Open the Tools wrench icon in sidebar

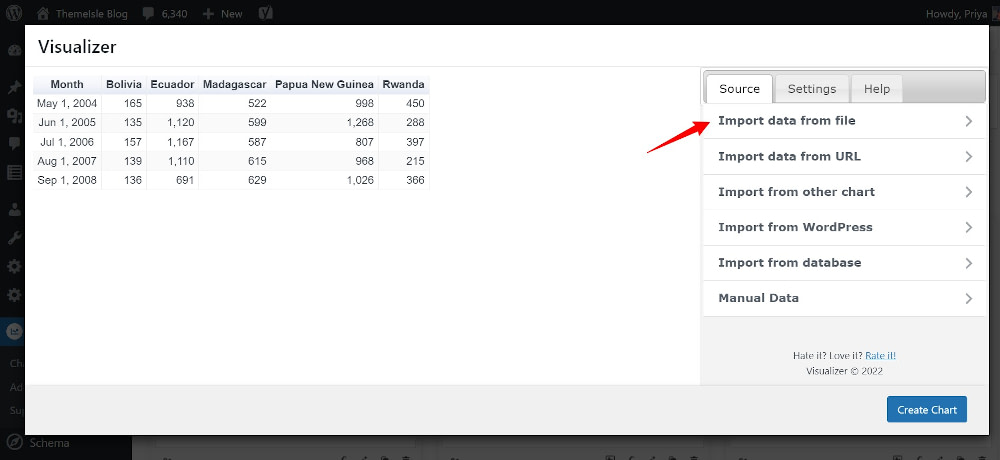14,238
